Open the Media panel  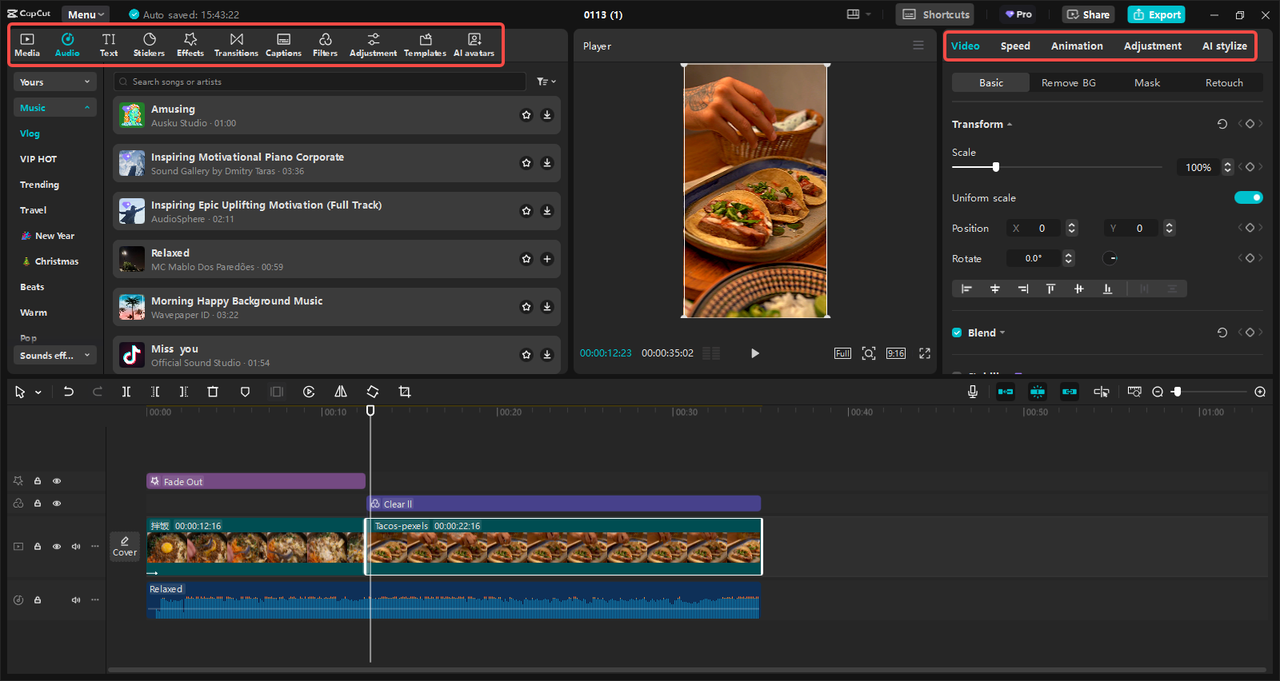[27, 44]
